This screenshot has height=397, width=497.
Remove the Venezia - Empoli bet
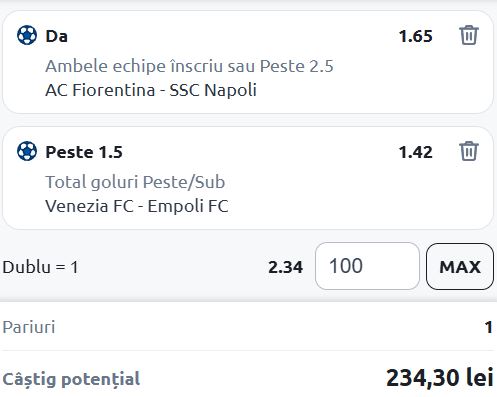tap(469, 151)
